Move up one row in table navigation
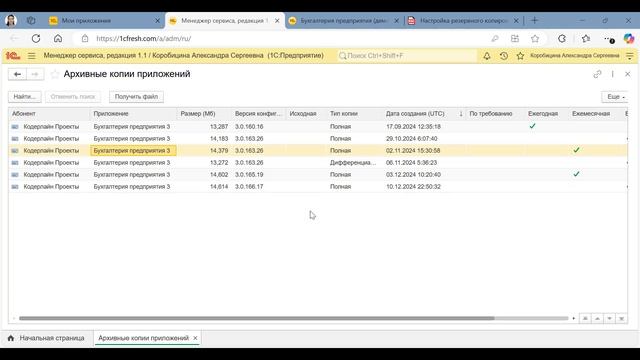Viewport: 640px width, 360px height. coord(597,318)
